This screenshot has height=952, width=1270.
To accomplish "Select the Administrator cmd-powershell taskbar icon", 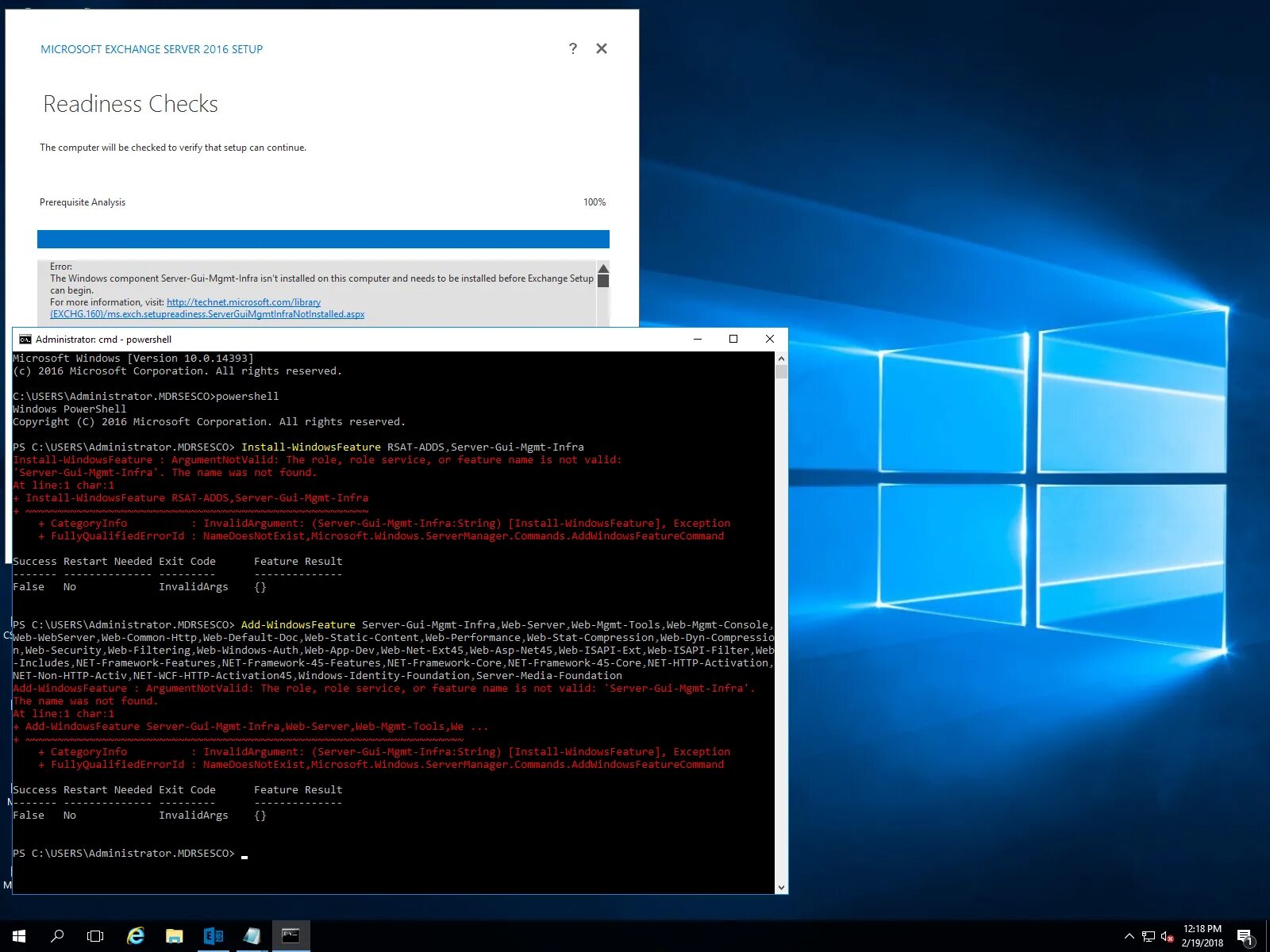I will [x=291, y=936].
